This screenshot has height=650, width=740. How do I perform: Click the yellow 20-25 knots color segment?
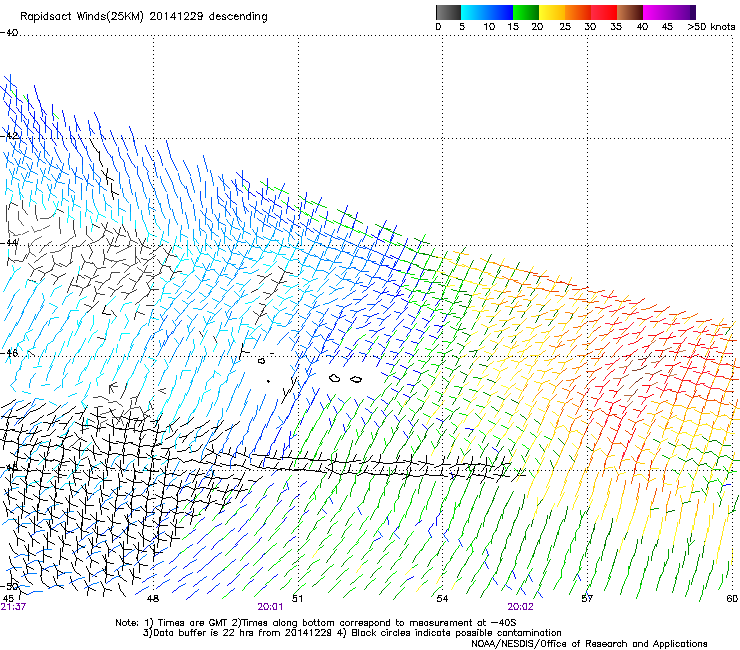click(x=552, y=12)
